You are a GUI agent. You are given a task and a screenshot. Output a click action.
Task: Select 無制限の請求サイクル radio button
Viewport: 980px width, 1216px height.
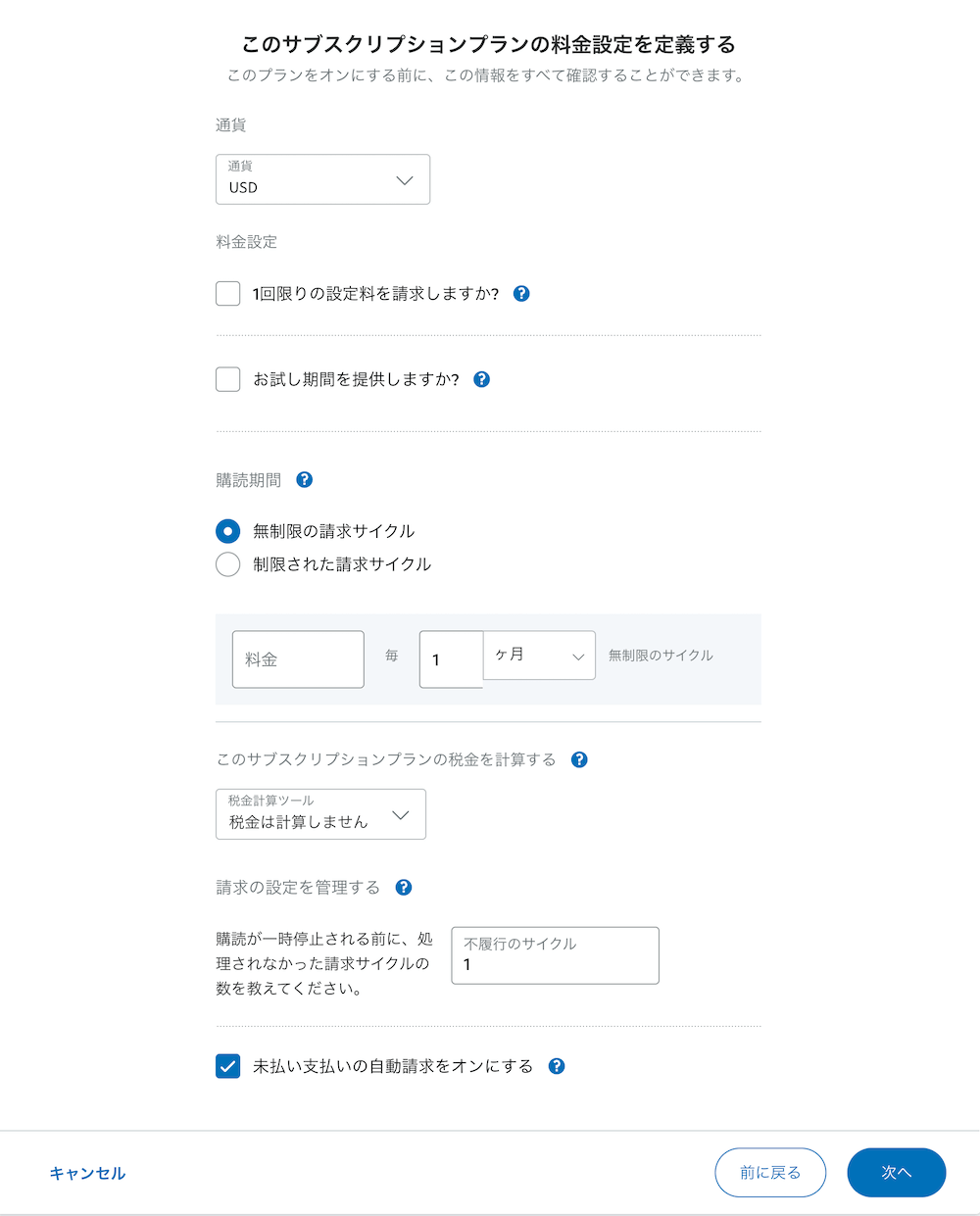click(227, 531)
